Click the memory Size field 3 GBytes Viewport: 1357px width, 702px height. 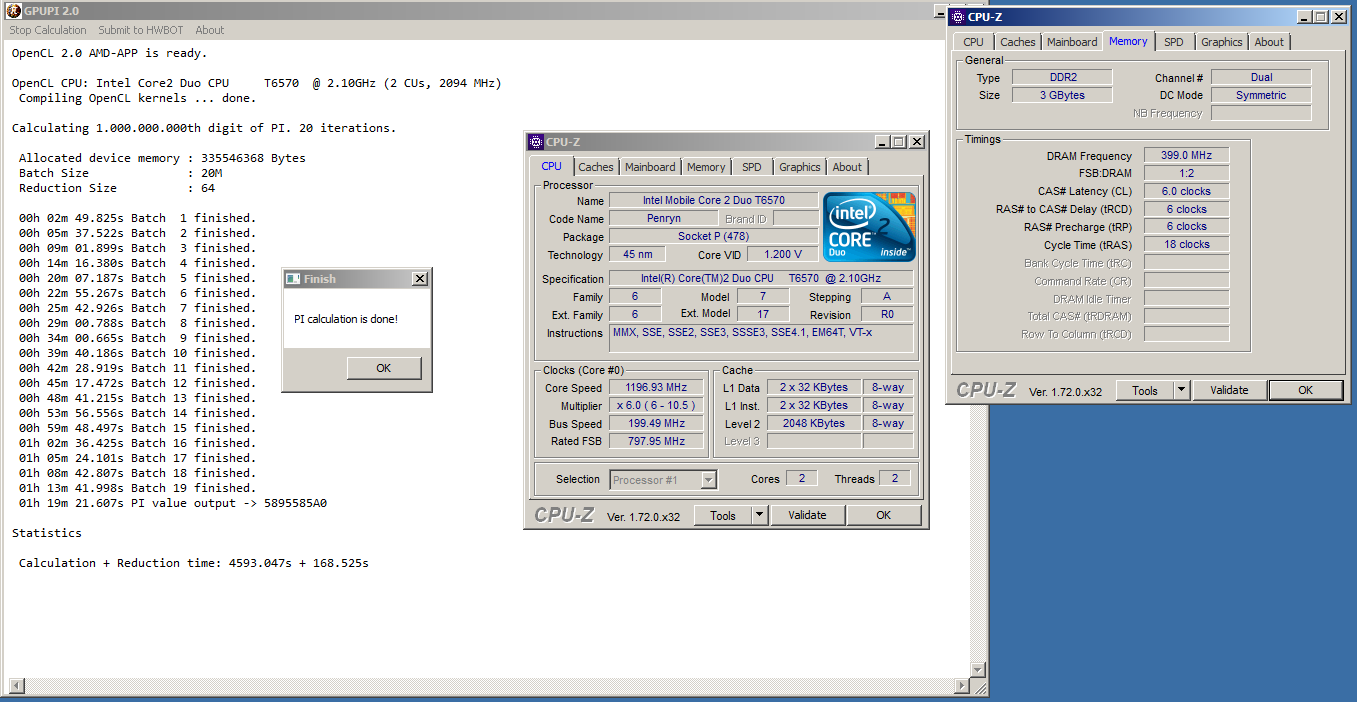pyautogui.click(x=1062, y=95)
